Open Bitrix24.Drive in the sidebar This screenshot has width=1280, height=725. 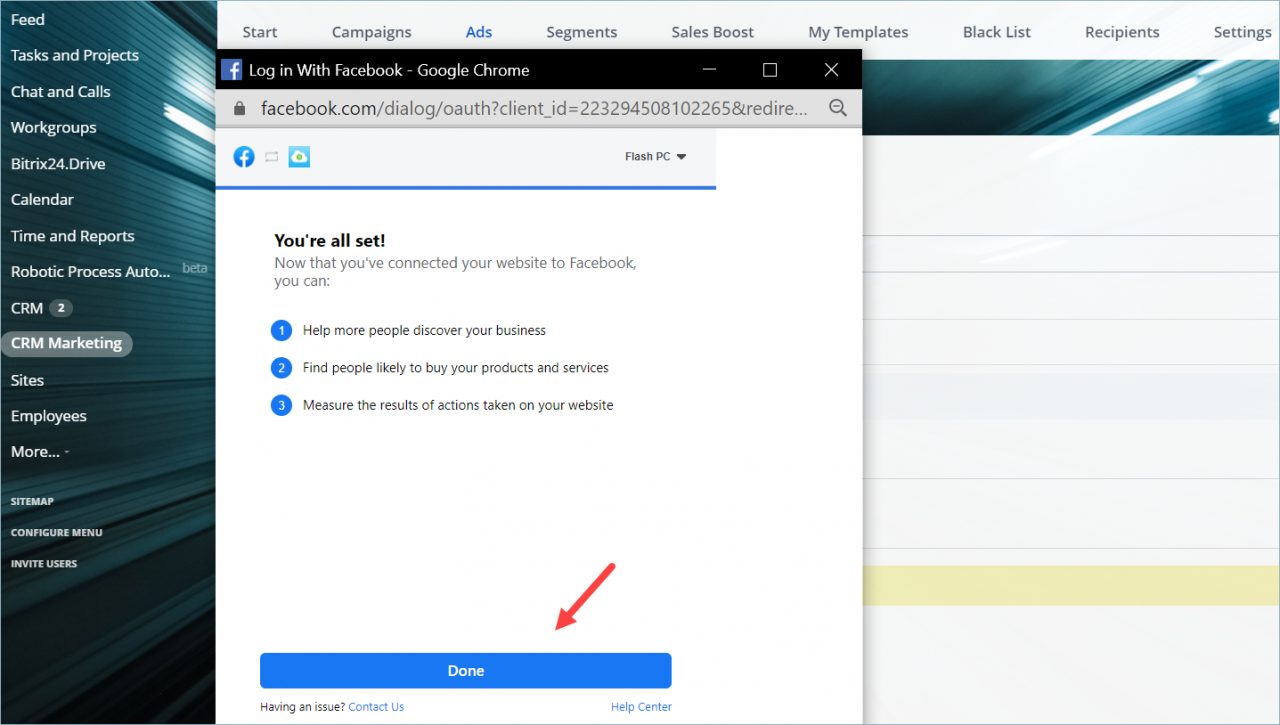(x=58, y=163)
